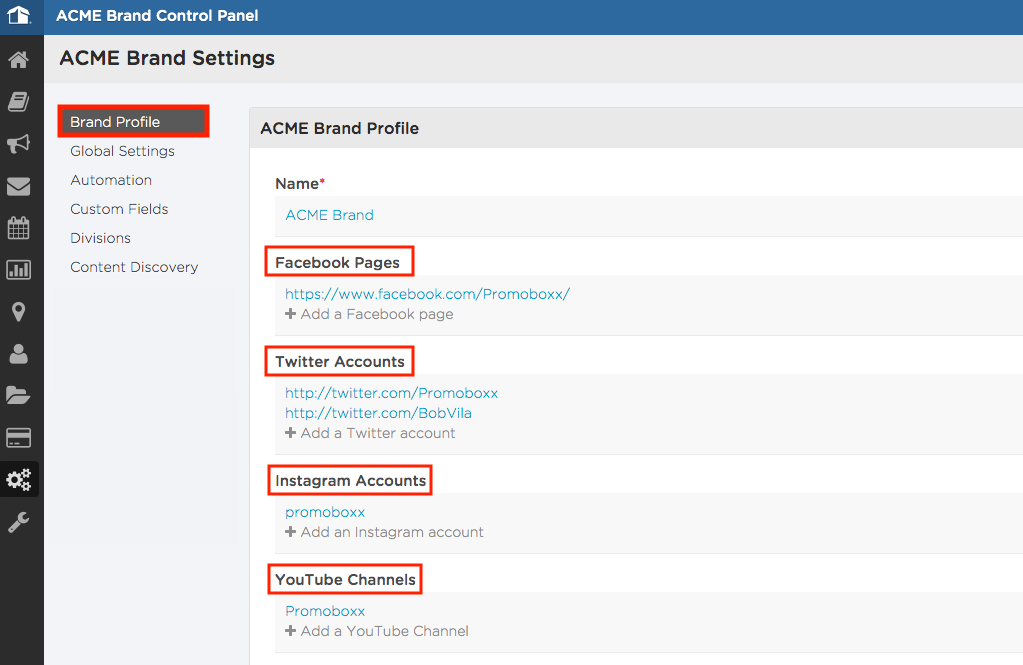Open the megaphone campaigns icon

click(x=18, y=144)
